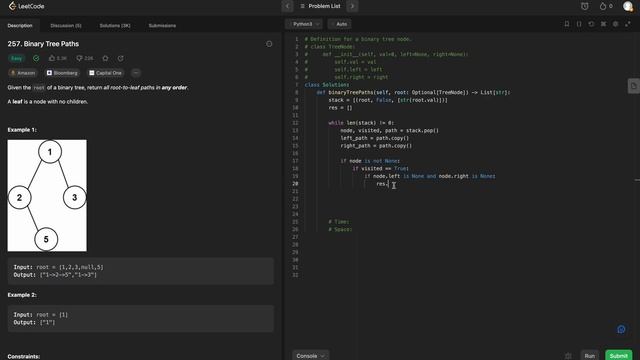Image resolution: width=640 pixels, height=360 pixels.
Task: Click the '# Space:' comment line
Action: coord(340,229)
